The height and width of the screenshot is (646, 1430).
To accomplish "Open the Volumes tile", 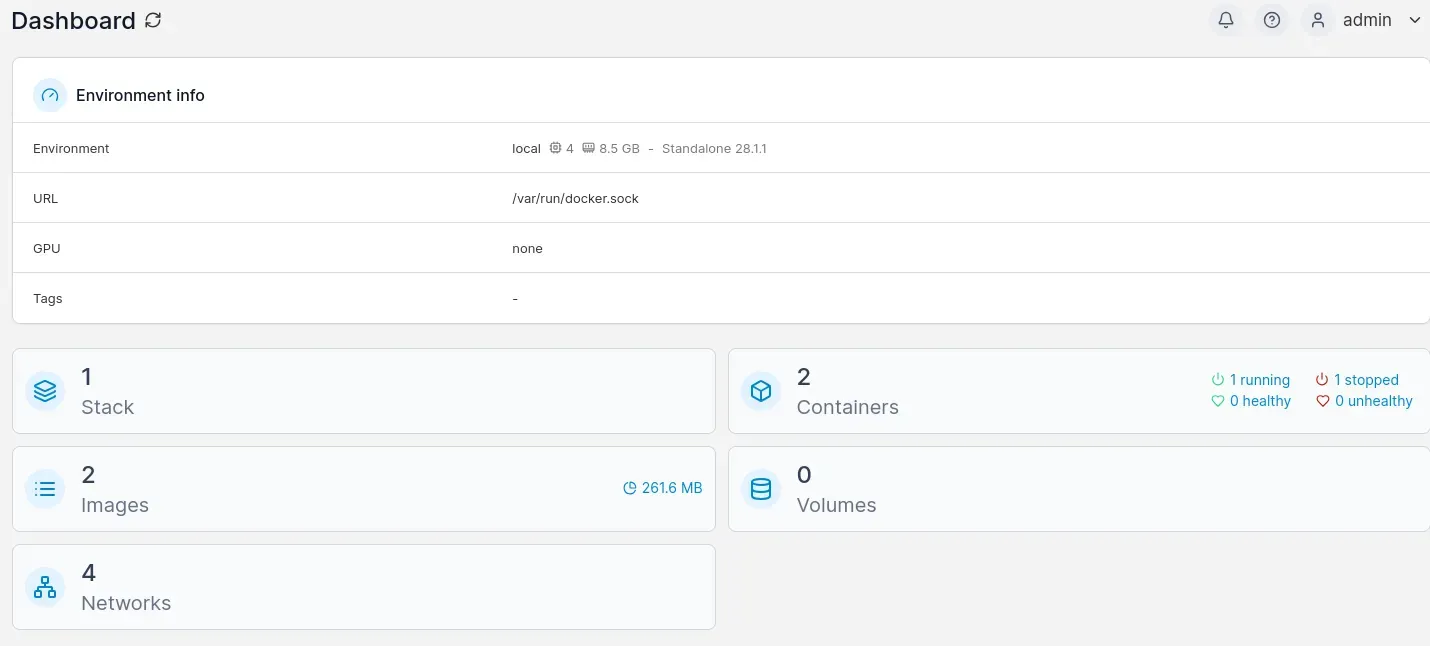I will (1079, 489).
